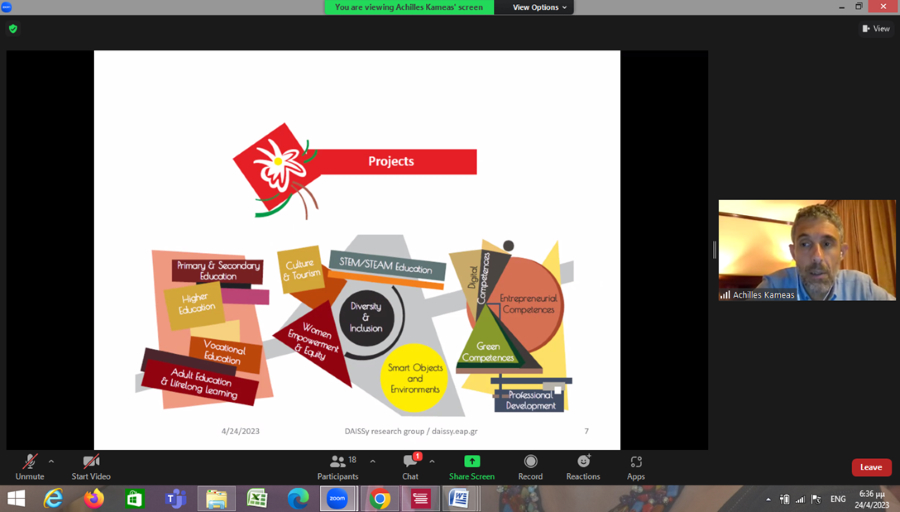Click the green Share Screen icon

coord(471,462)
